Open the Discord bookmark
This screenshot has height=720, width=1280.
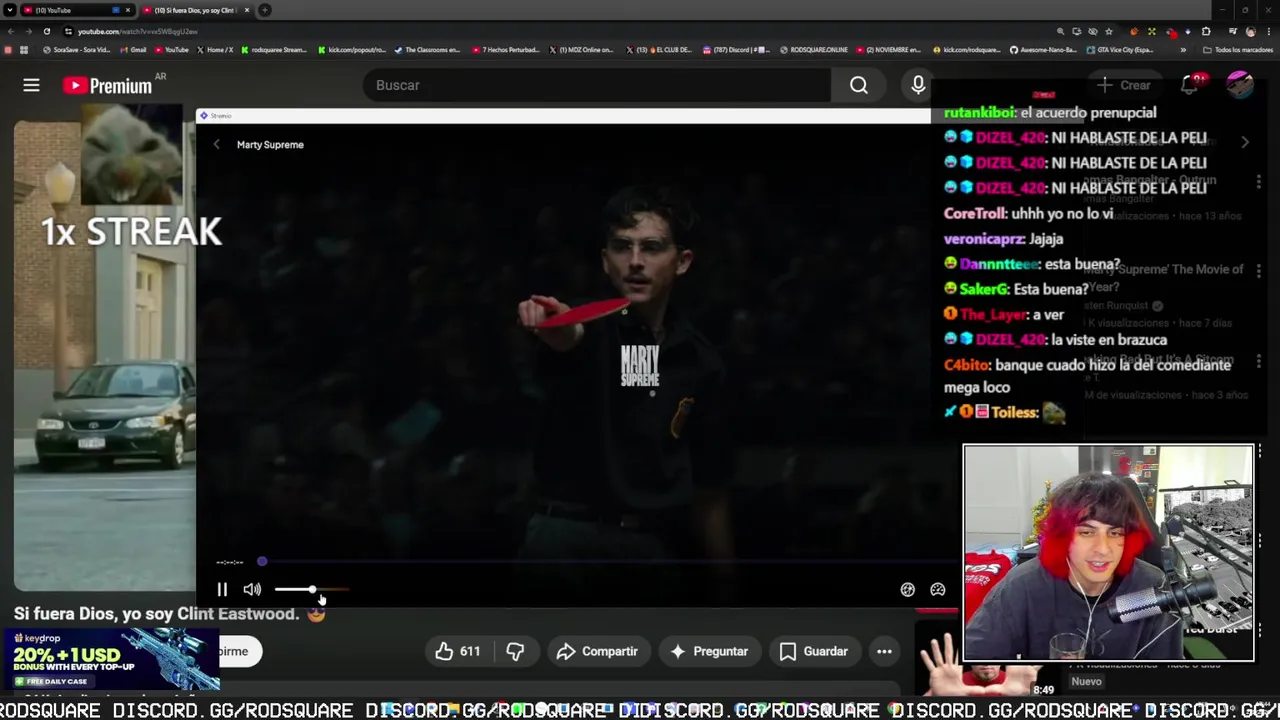[737, 49]
